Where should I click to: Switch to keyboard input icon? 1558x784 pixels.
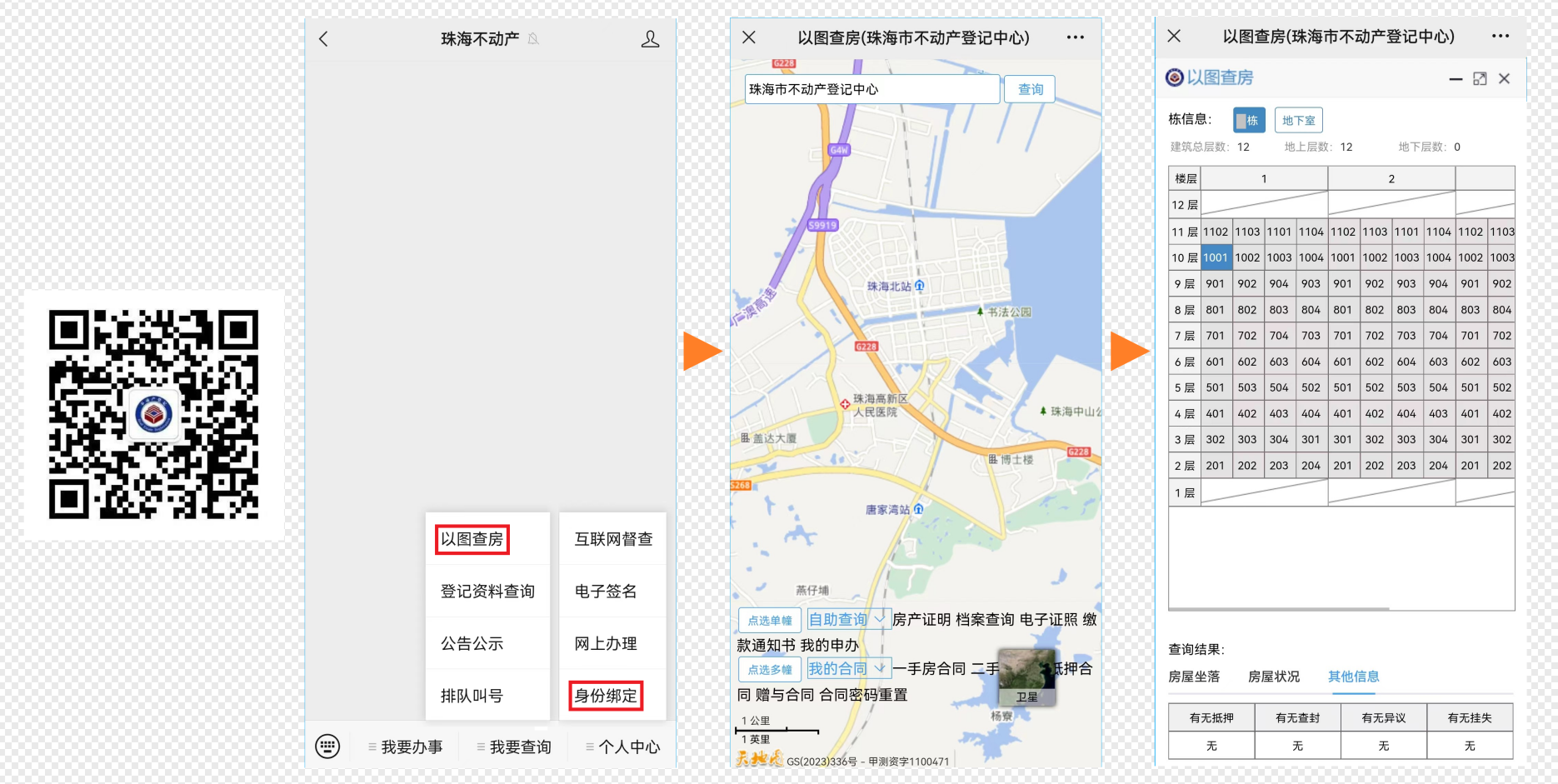point(327,747)
